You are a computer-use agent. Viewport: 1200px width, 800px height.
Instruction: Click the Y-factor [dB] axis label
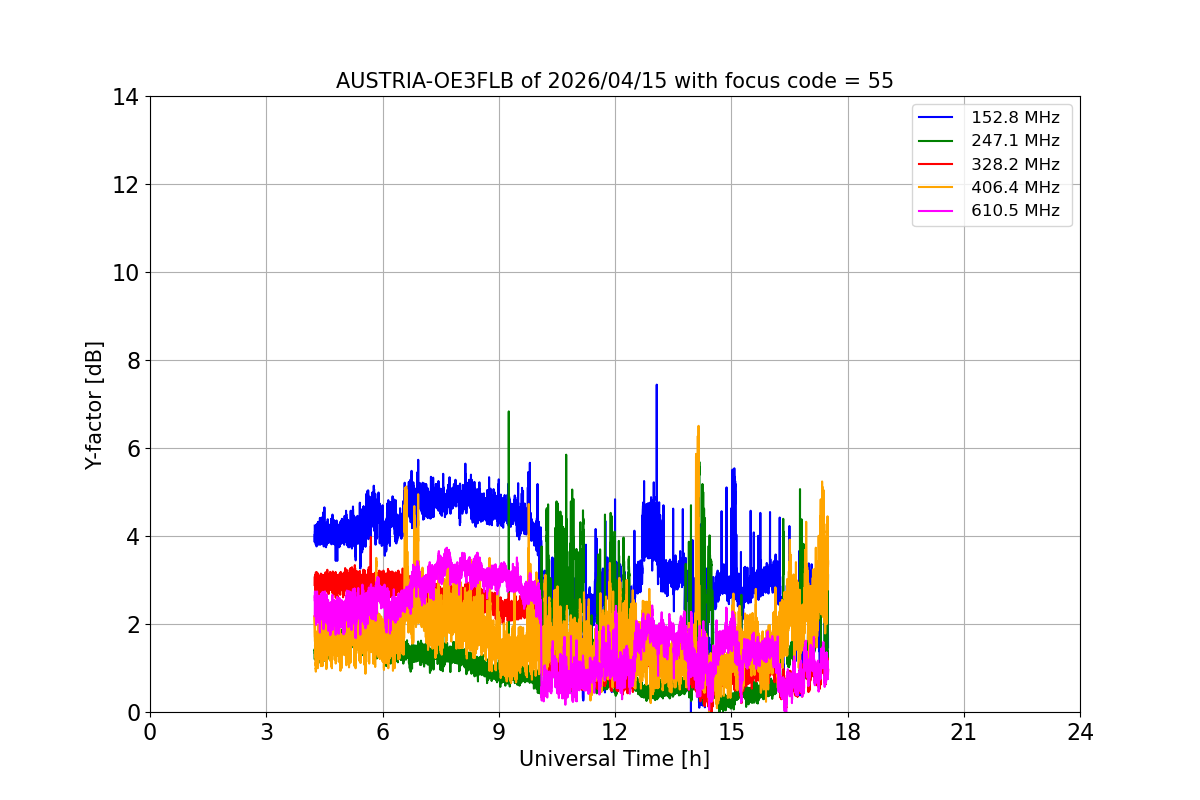[x=94, y=404]
